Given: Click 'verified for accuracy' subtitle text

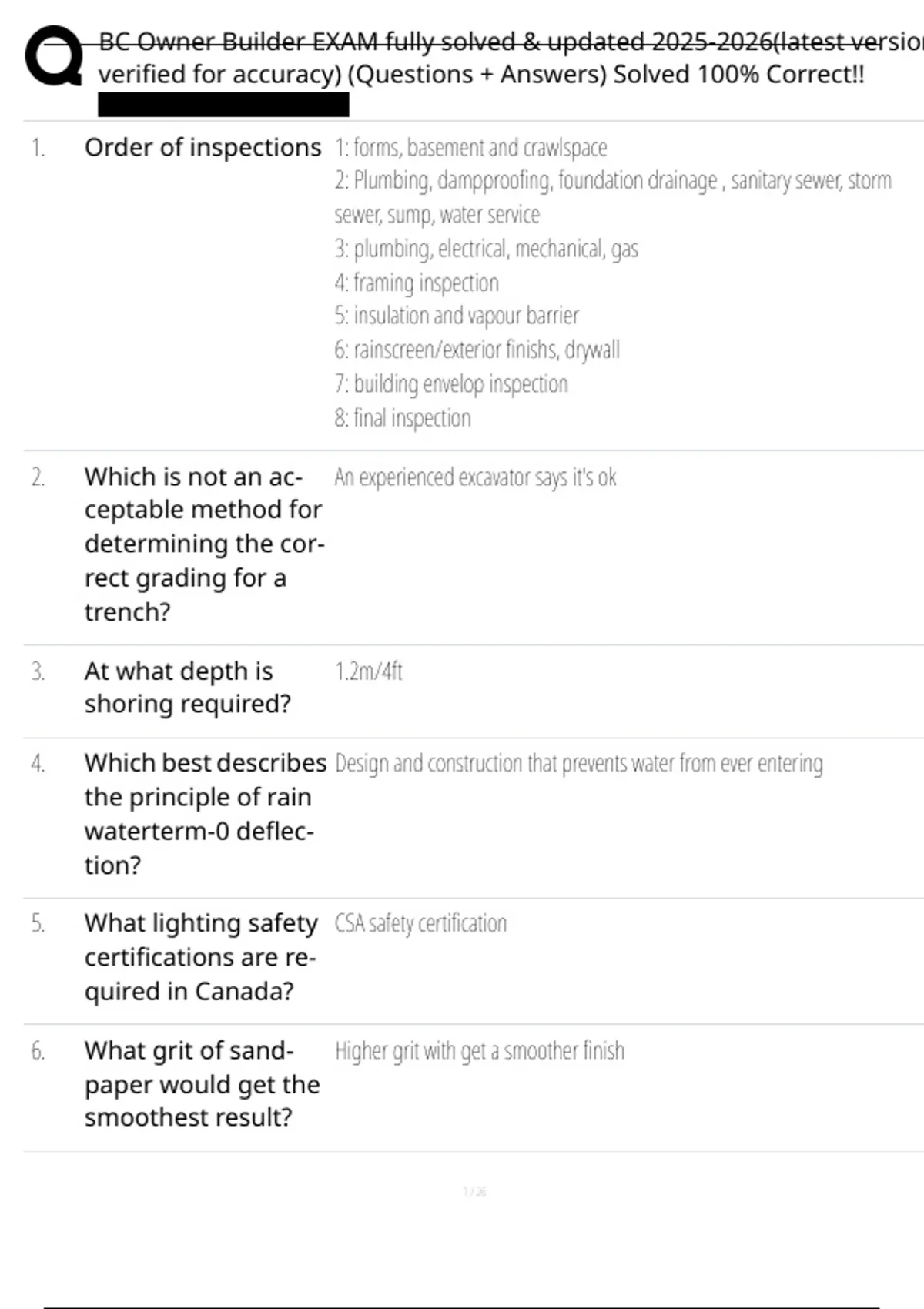Looking at the screenshot, I should [x=219, y=75].
